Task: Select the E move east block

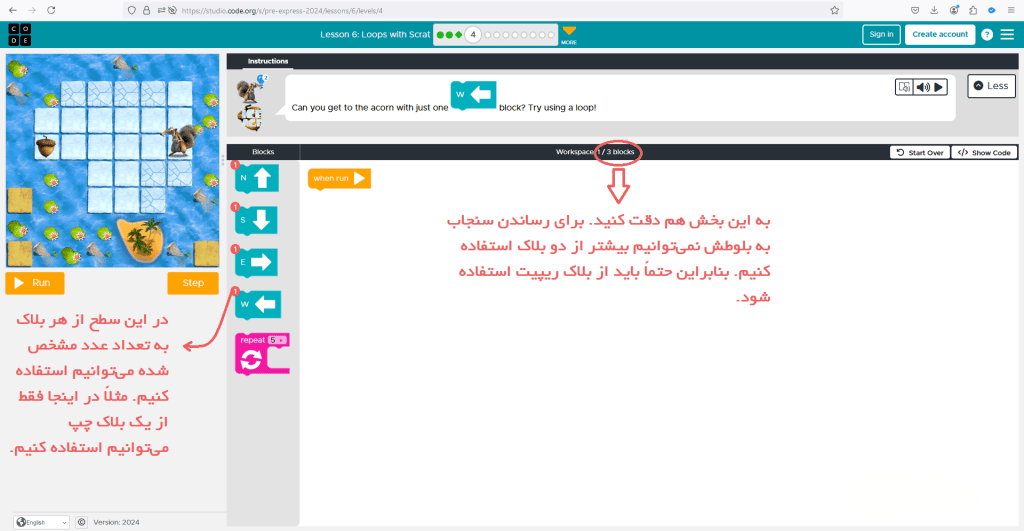Action: tap(257, 263)
